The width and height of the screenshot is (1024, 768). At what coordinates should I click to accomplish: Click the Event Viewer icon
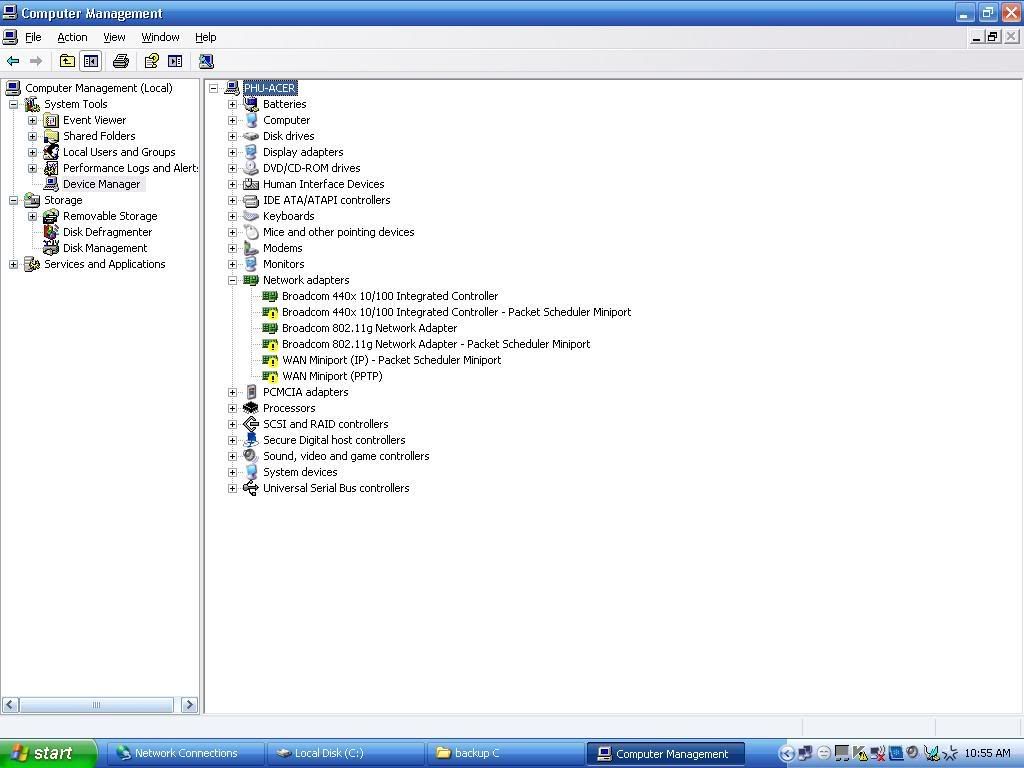(51, 120)
